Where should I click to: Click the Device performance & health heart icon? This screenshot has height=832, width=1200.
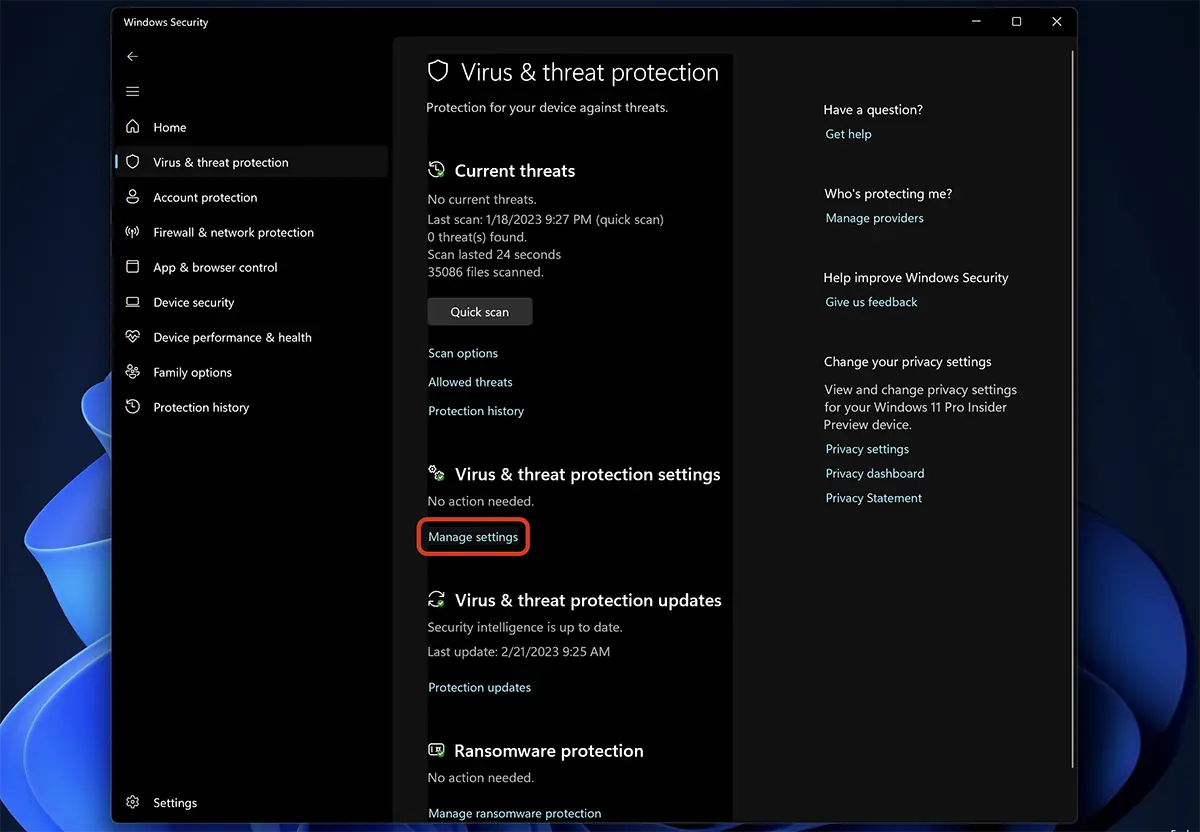[132, 337]
